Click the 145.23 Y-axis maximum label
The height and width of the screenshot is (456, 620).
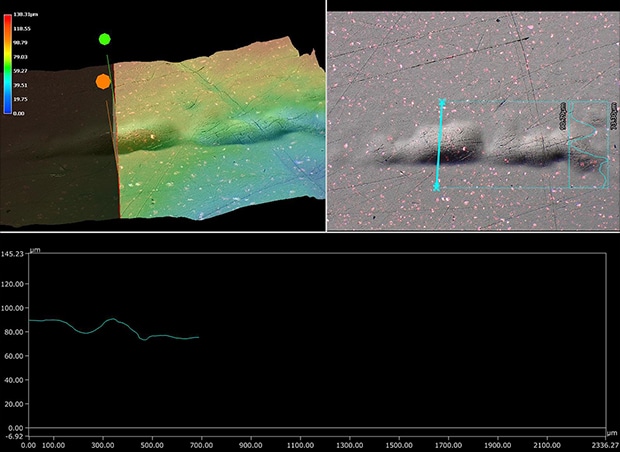pyautogui.click(x=13, y=254)
